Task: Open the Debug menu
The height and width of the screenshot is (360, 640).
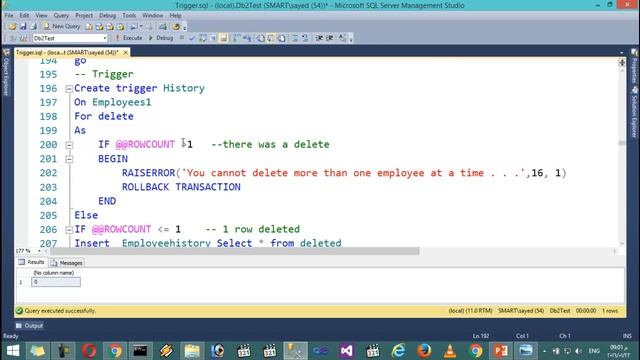Action: click(x=107, y=16)
